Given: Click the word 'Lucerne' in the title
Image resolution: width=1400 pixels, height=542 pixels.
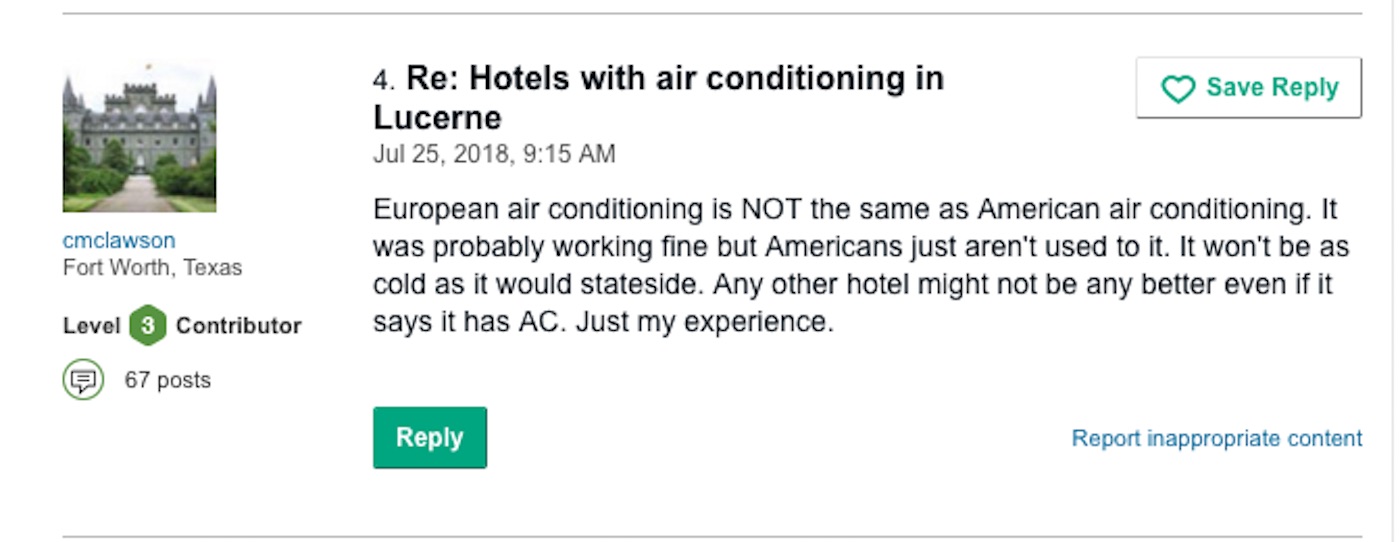Looking at the screenshot, I should click(x=437, y=118).
